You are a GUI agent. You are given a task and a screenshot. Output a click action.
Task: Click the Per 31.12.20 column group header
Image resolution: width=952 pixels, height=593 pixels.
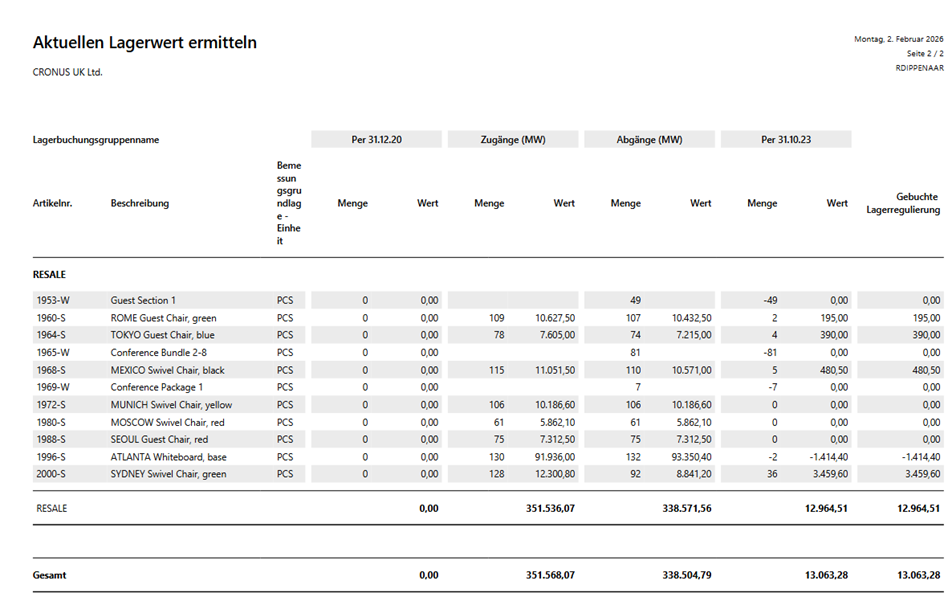pos(376,140)
